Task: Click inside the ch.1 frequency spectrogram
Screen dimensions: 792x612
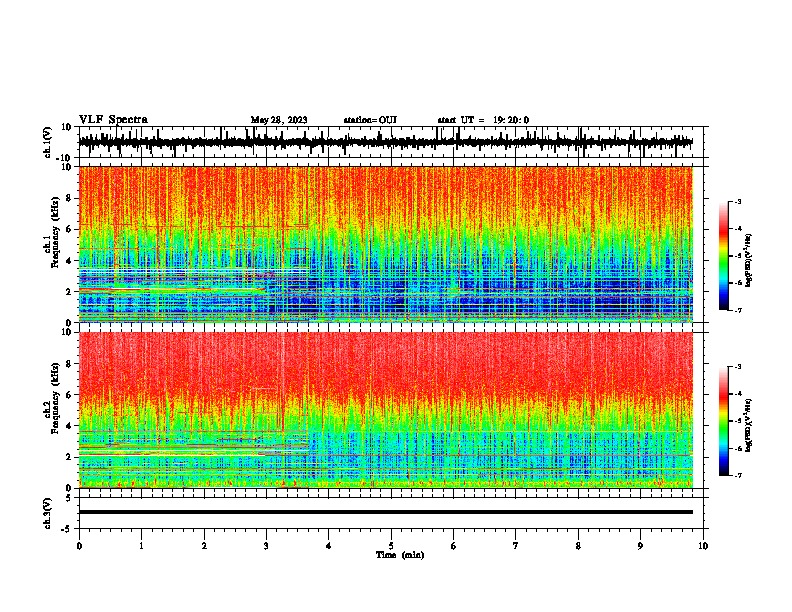Action: point(385,244)
